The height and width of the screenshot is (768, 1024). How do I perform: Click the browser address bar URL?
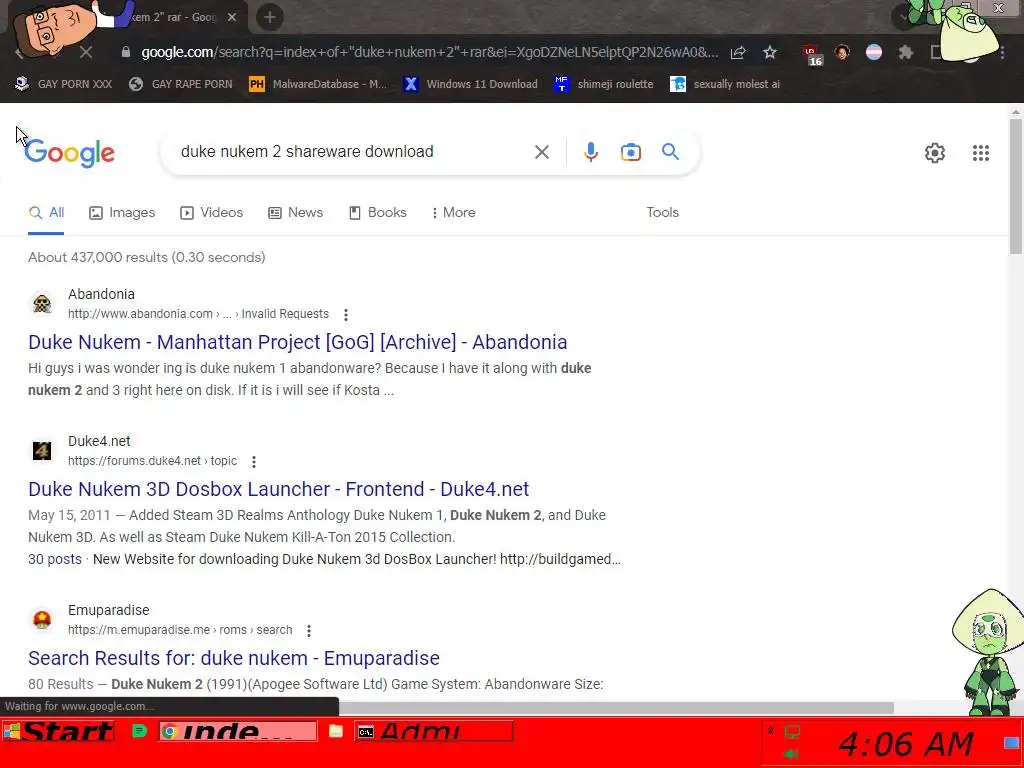click(x=429, y=52)
